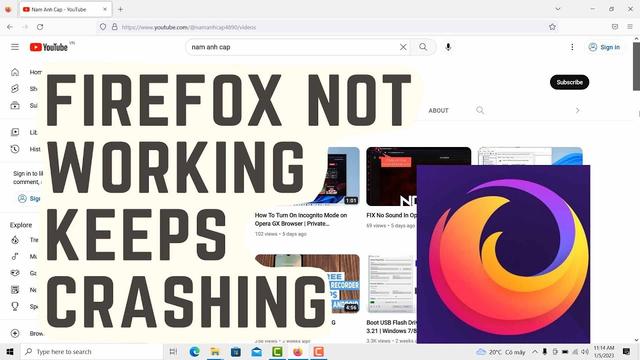Open the YouTube guide hamburger menu

15,47
